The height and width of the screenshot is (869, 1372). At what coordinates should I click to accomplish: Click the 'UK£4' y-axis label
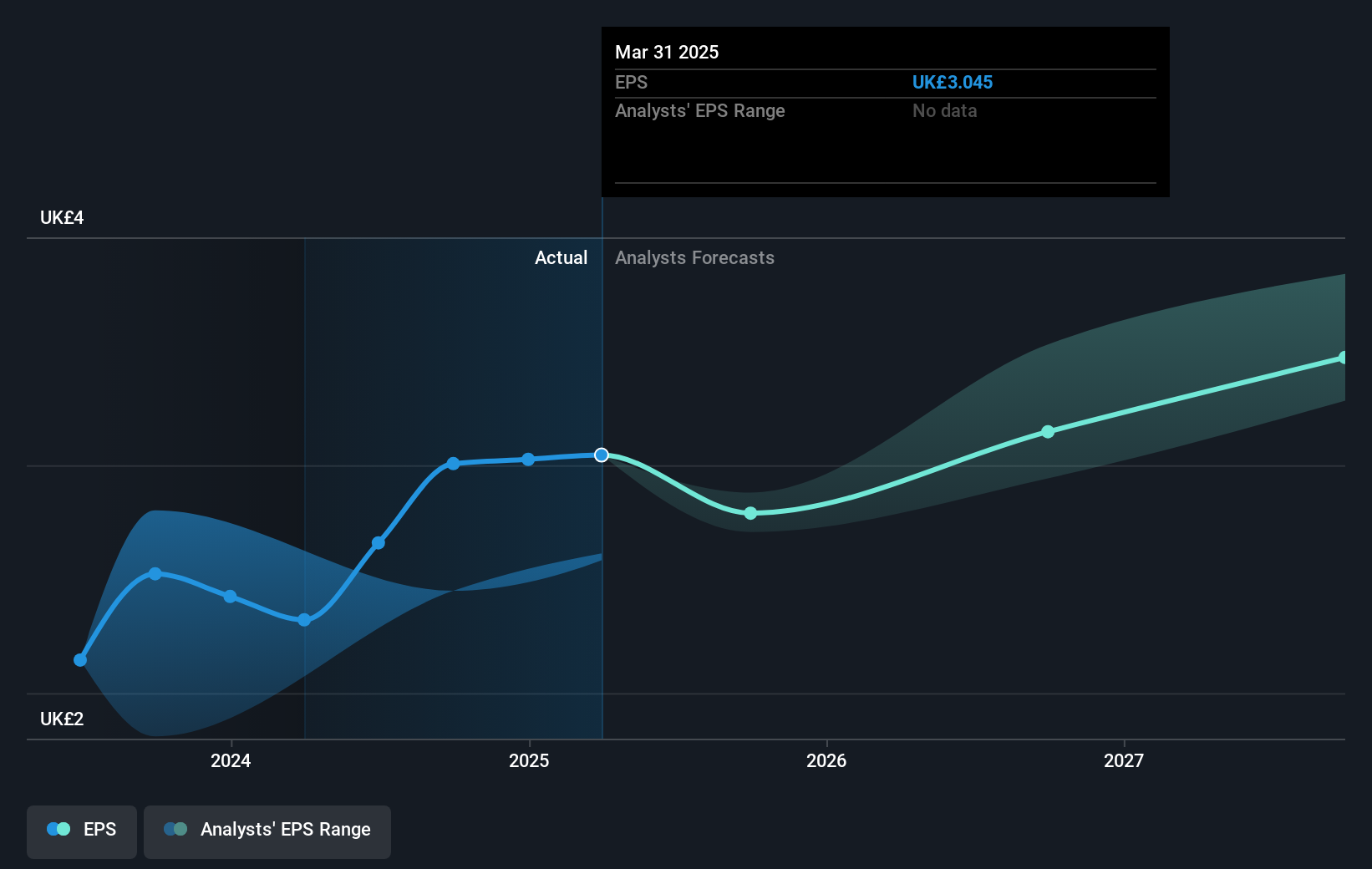(x=62, y=217)
